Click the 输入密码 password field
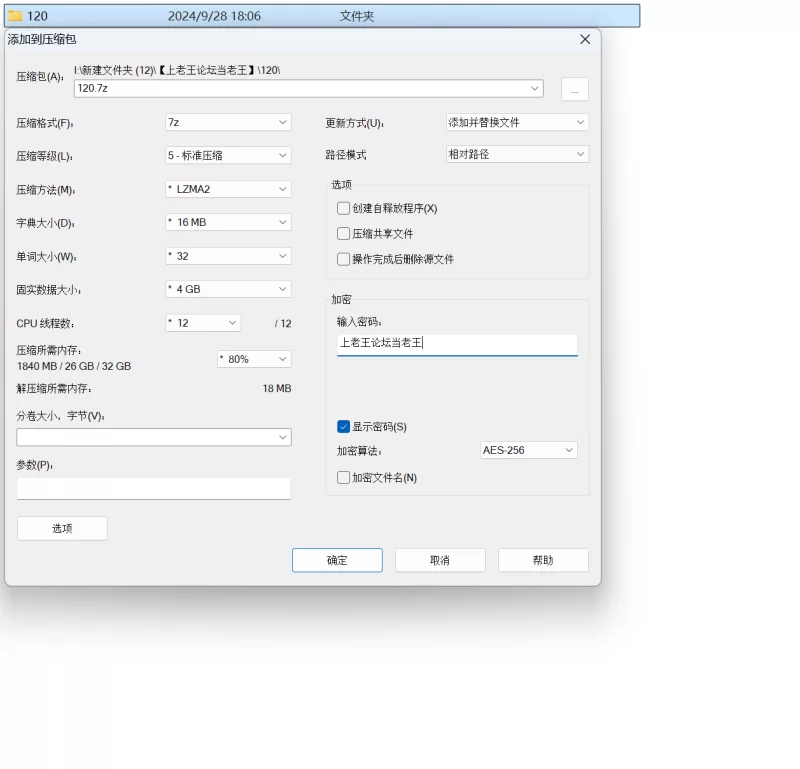Screen dimensions: 800x769 [x=457, y=344]
